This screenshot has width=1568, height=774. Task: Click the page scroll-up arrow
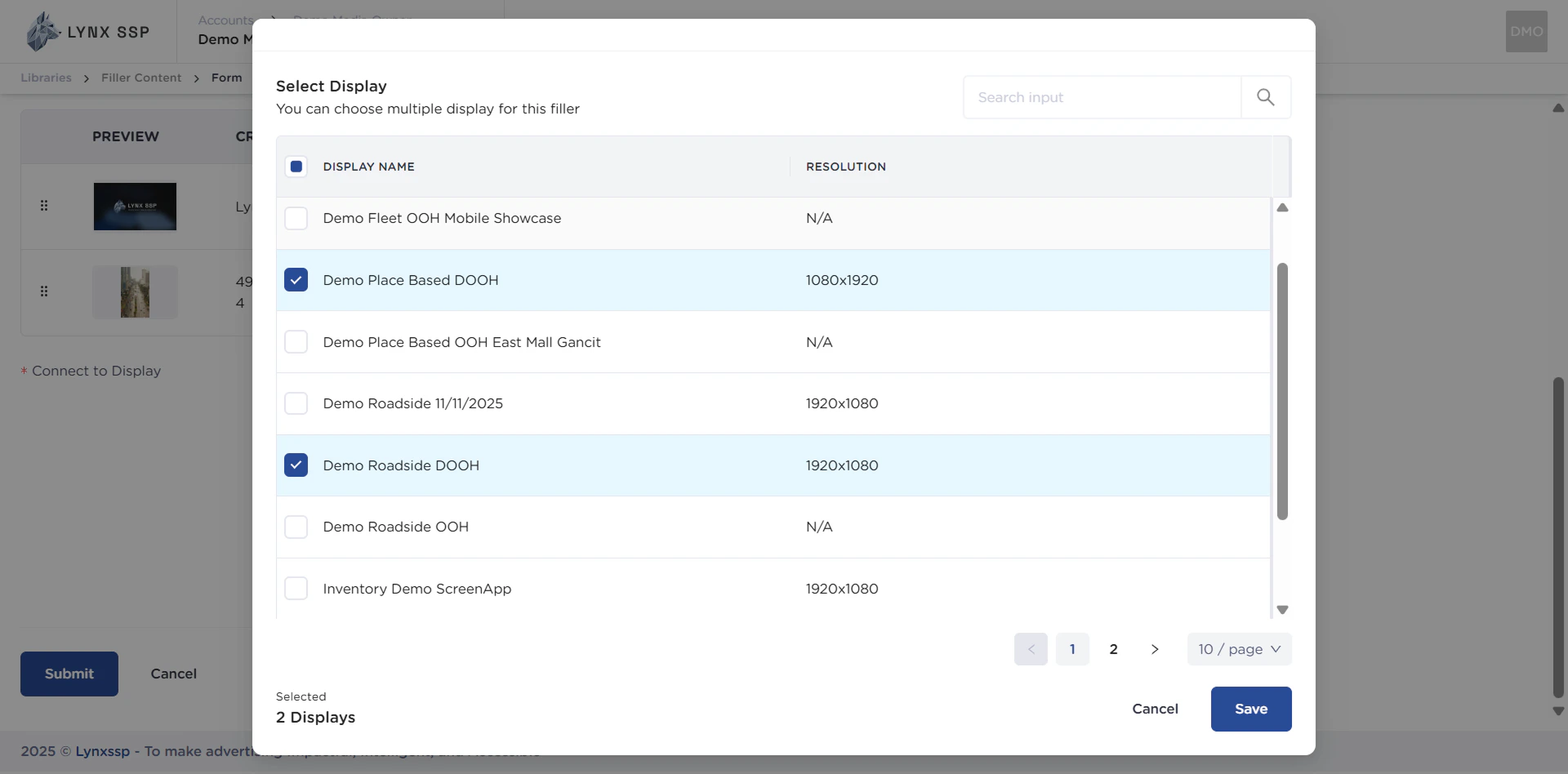(x=1558, y=108)
